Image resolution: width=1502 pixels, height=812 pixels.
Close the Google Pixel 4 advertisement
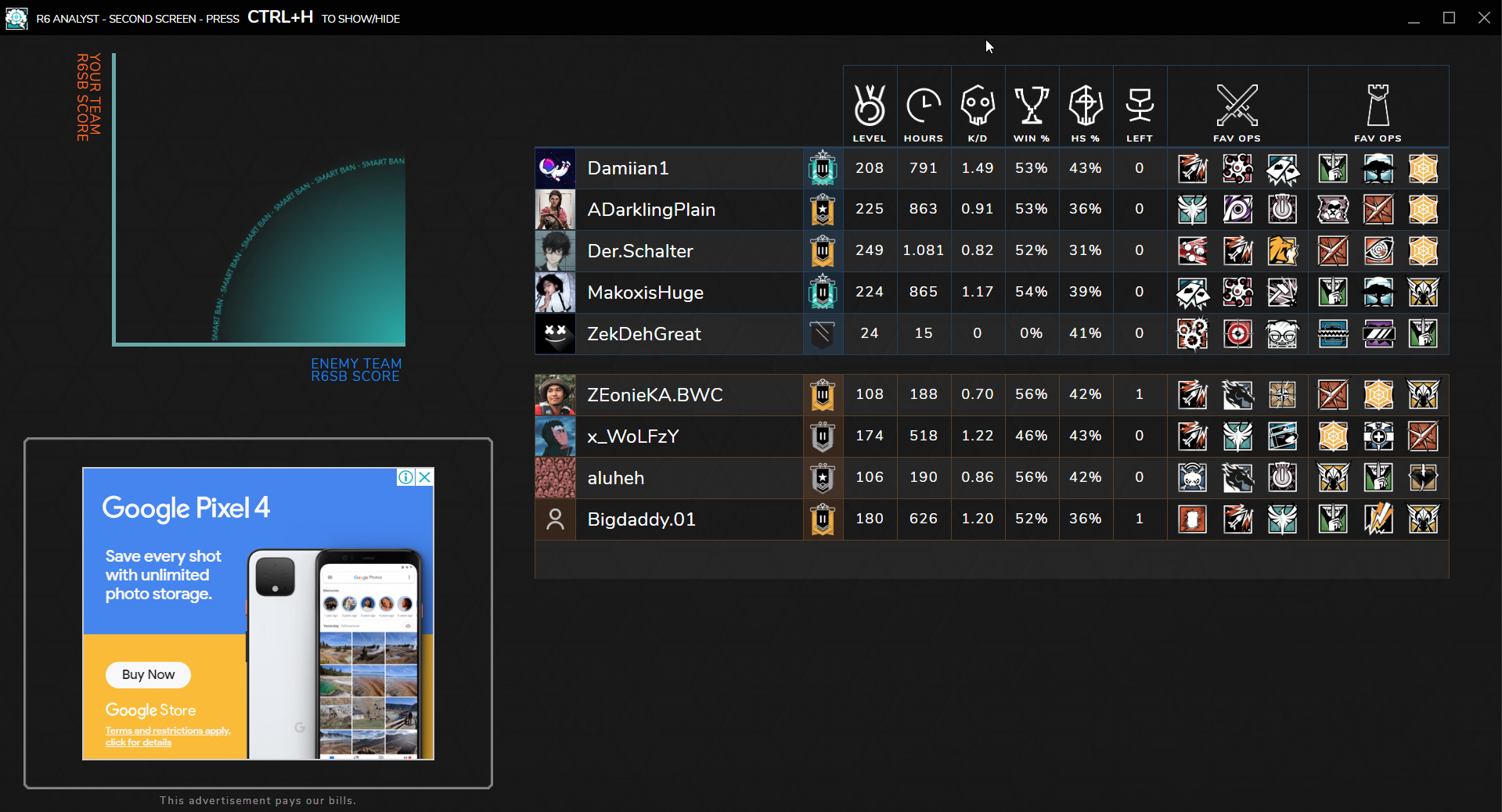[x=425, y=477]
